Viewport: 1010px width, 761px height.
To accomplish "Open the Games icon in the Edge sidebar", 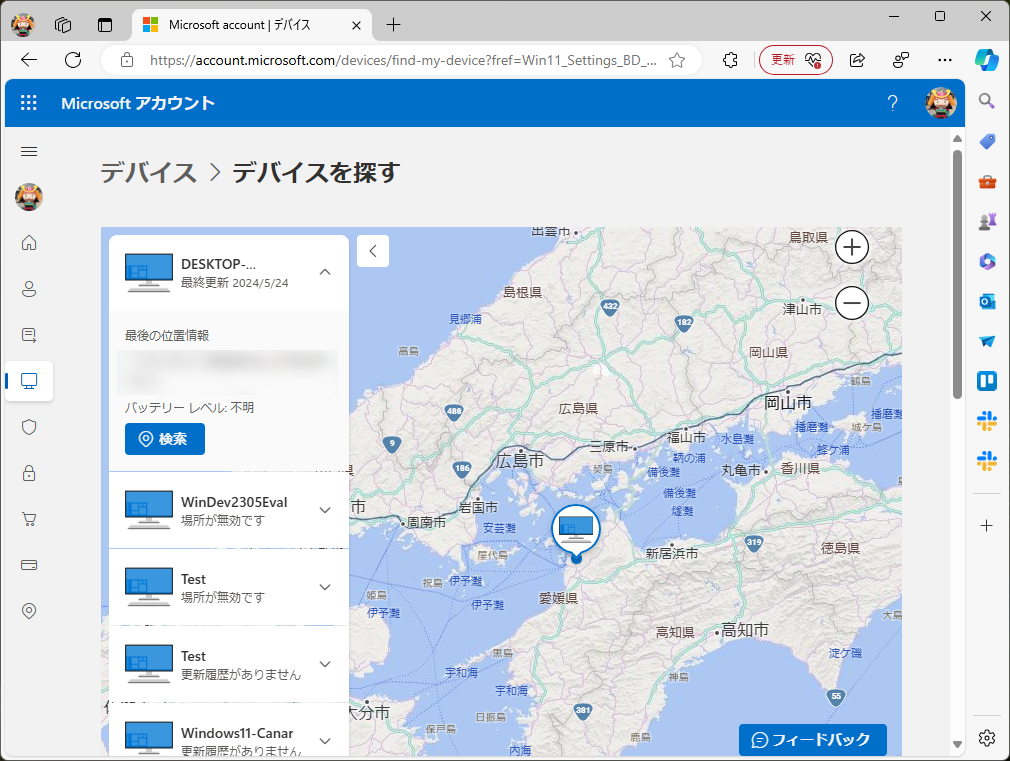I will coord(987,221).
